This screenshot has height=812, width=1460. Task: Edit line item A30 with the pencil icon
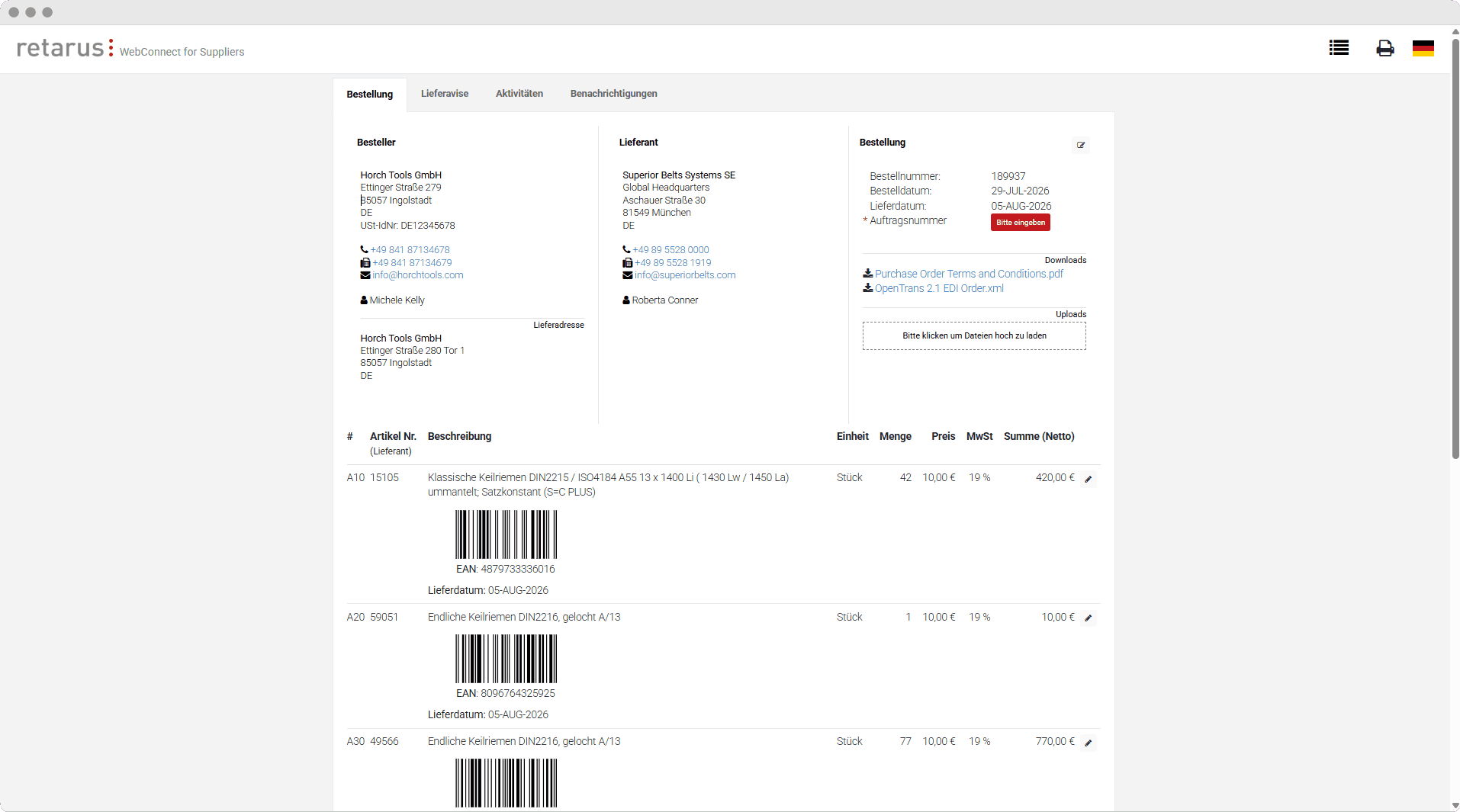click(x=1089, y=743)
